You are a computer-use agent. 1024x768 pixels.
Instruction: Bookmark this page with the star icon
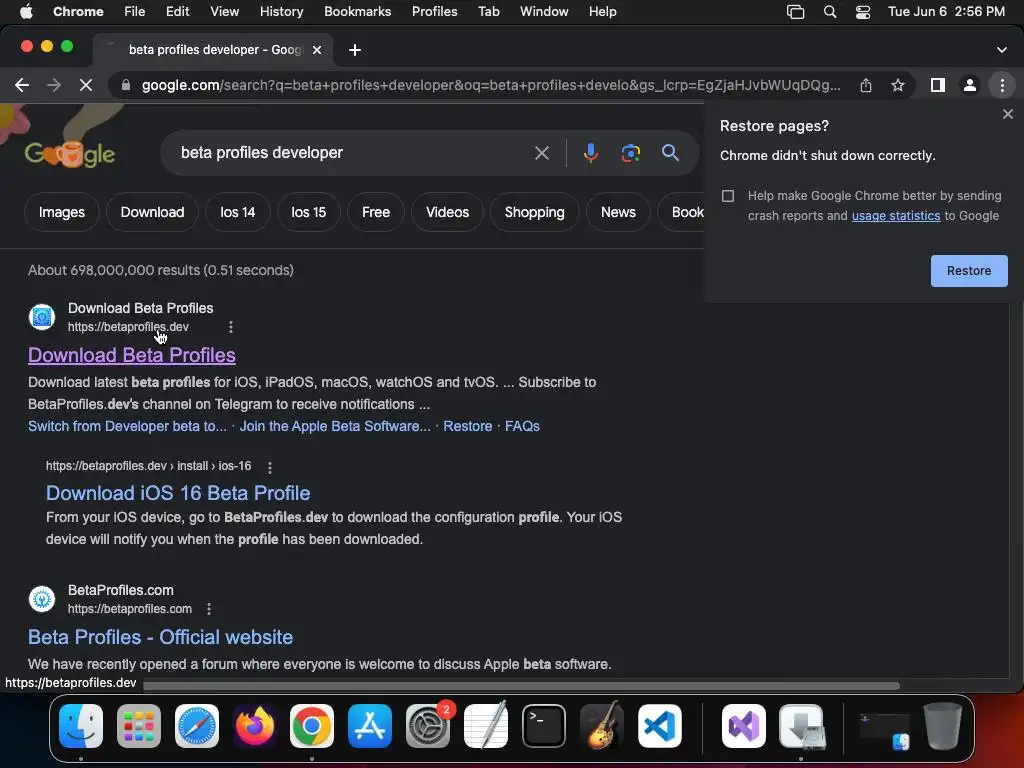(898, 85)
